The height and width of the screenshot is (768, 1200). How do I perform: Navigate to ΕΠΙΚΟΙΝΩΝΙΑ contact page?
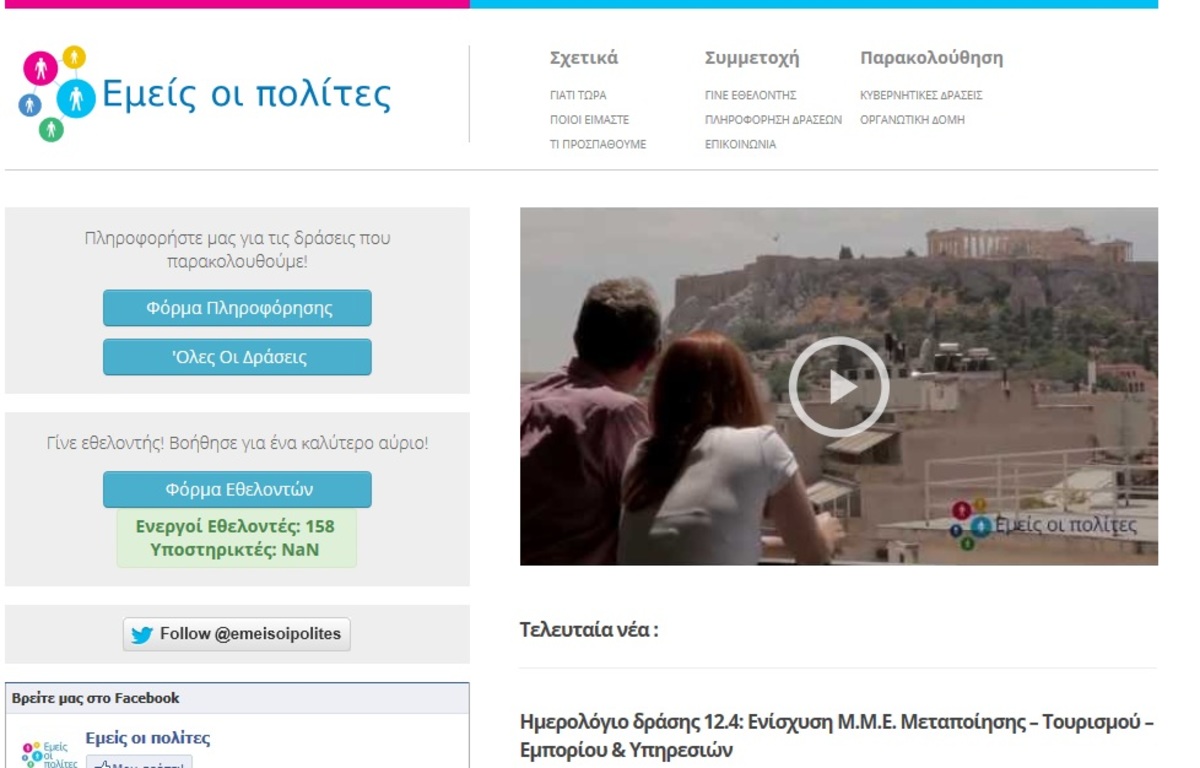coord(740,144)
